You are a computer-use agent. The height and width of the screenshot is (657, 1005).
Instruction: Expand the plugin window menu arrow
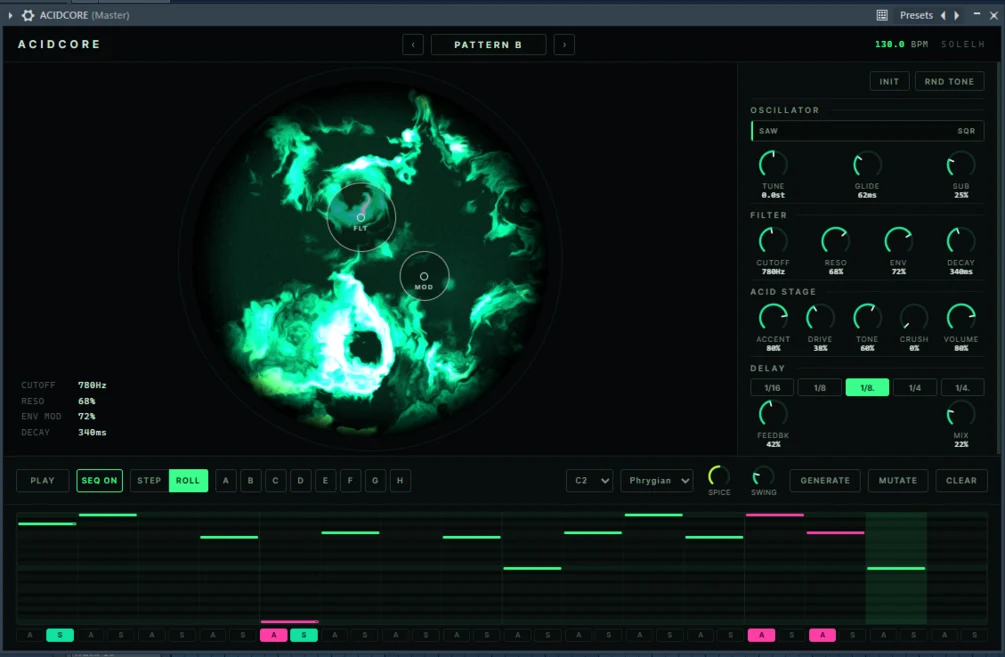10,15
